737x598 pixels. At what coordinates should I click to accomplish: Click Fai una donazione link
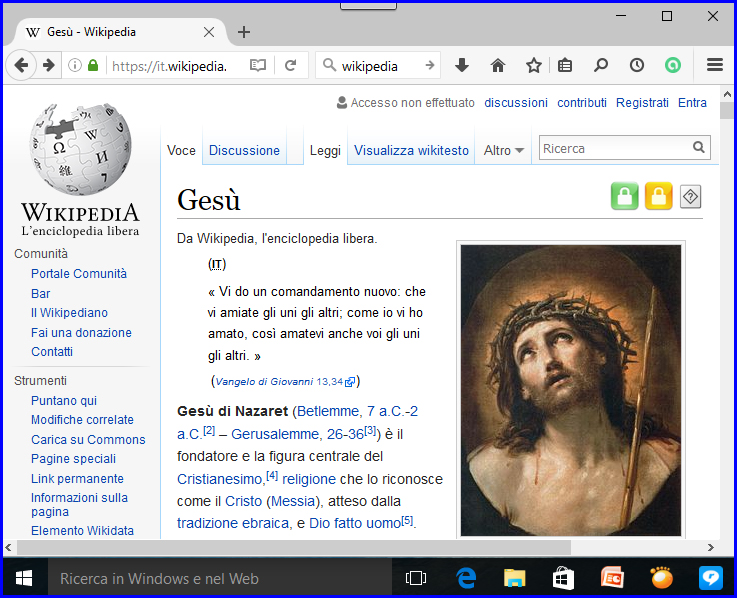coord(81,333)
